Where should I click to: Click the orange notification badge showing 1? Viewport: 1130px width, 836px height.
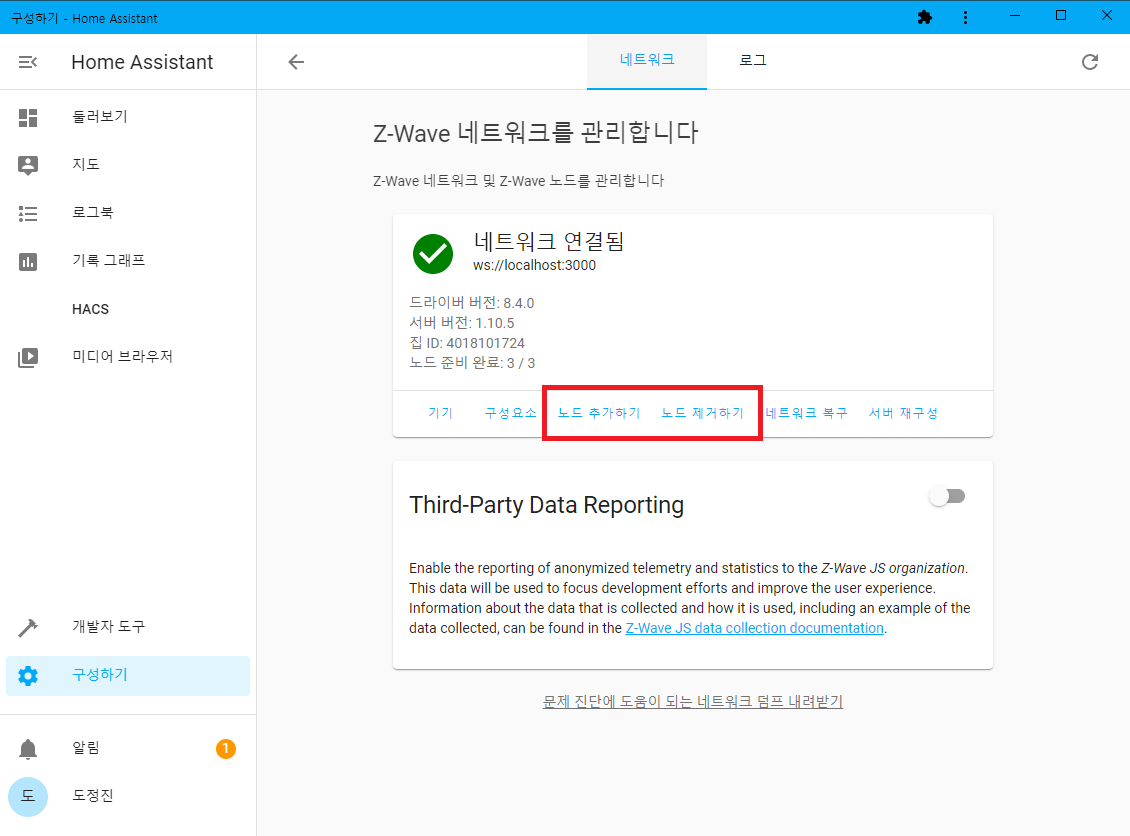pyautogui.click(x=226, y=749)
